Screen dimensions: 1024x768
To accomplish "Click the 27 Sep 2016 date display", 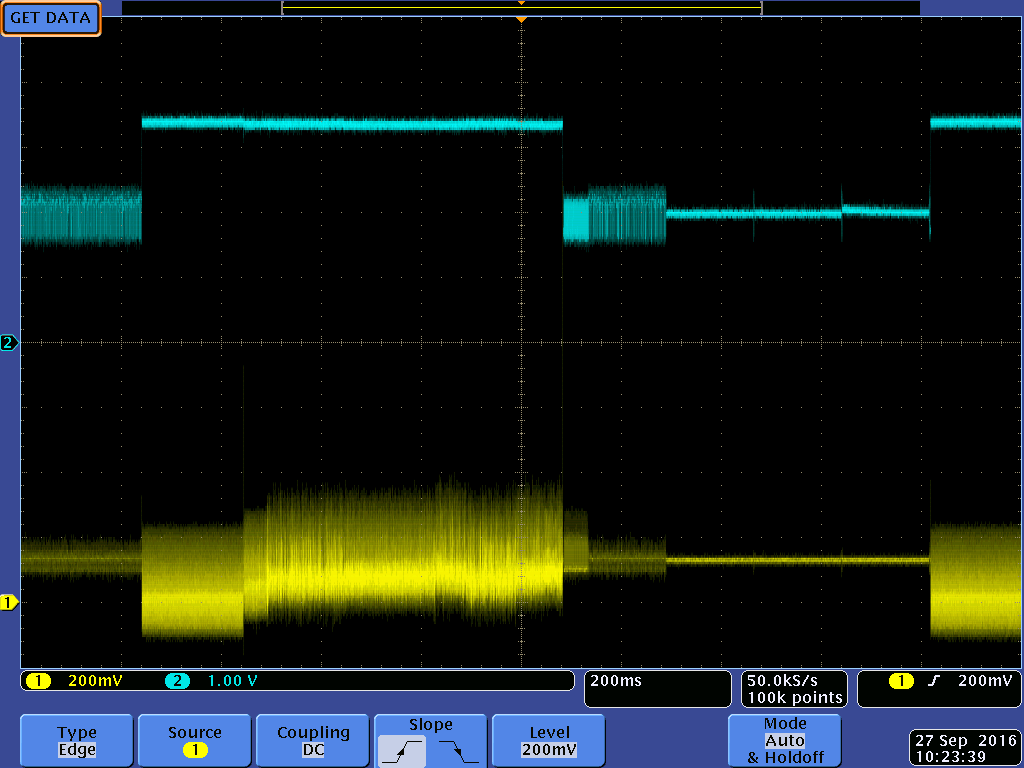I will coord(966,741).
